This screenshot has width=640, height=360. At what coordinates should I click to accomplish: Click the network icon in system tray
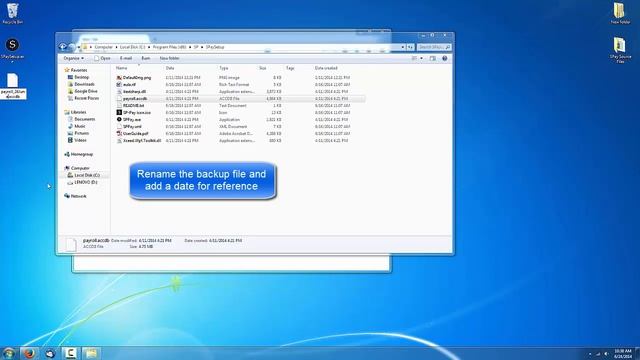598,354
